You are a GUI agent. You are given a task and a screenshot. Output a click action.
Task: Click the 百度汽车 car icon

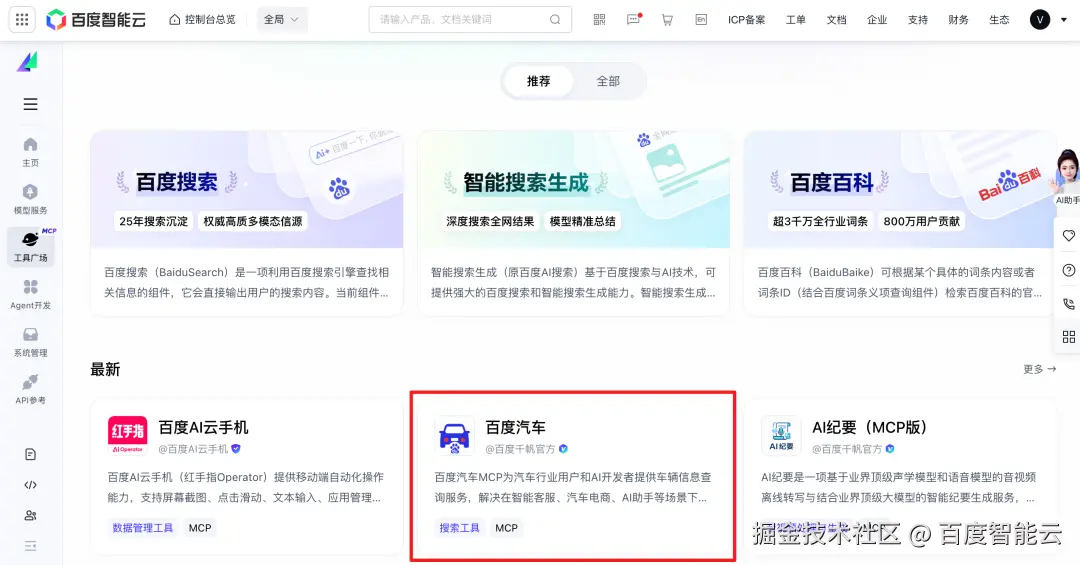click(455, 435)
